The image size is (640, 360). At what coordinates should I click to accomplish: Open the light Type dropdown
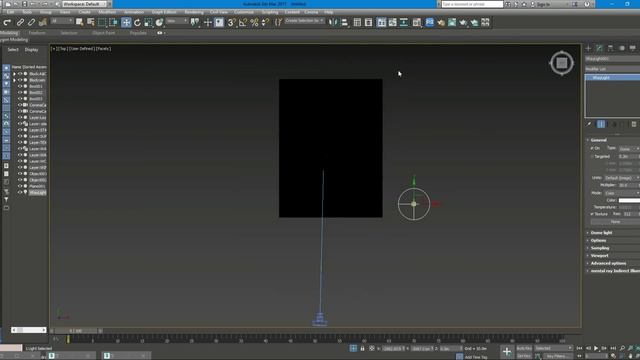point(629,149)
